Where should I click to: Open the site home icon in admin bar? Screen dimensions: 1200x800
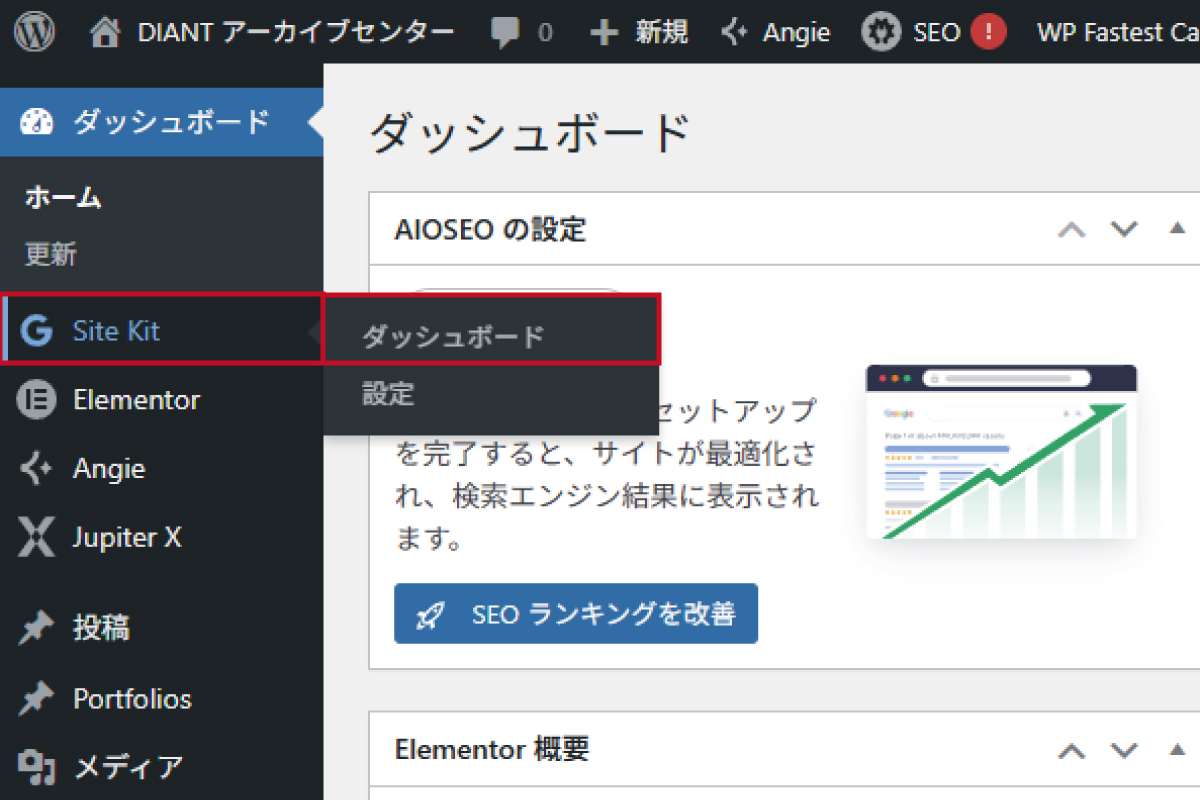(x=105, y=32)
